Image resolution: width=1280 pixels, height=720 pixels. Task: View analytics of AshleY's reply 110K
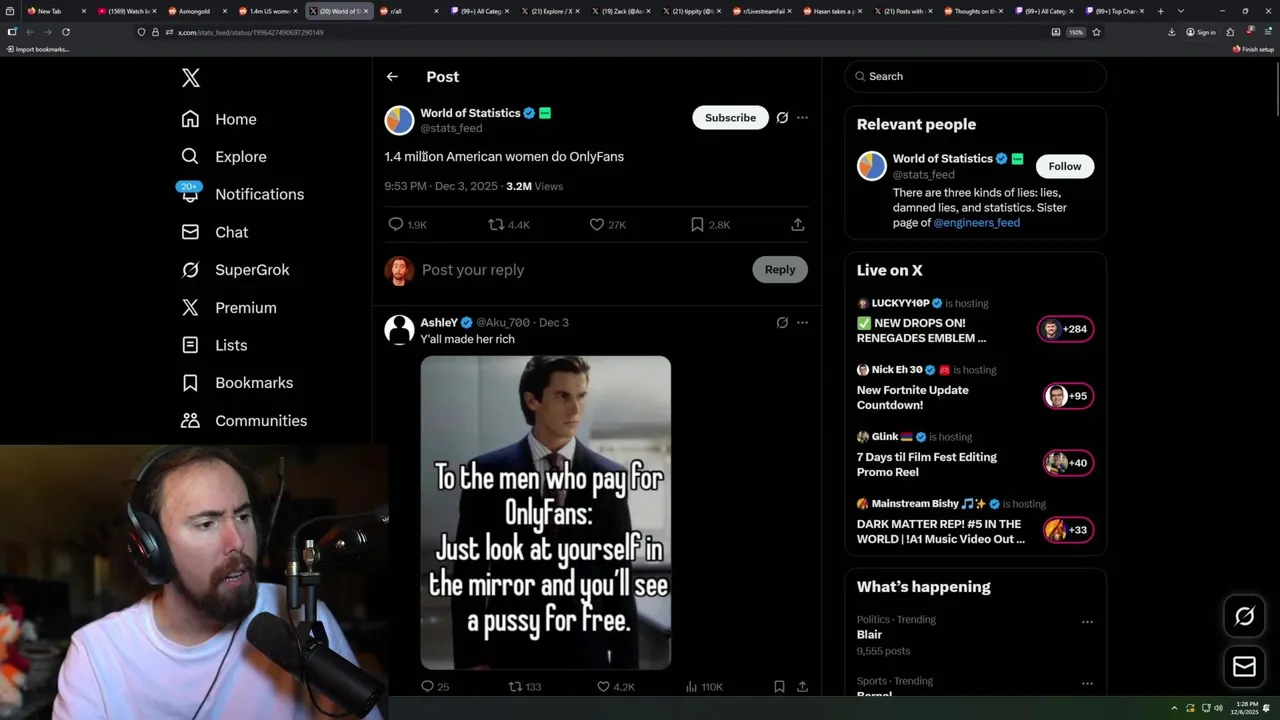[x=704, y=687]
